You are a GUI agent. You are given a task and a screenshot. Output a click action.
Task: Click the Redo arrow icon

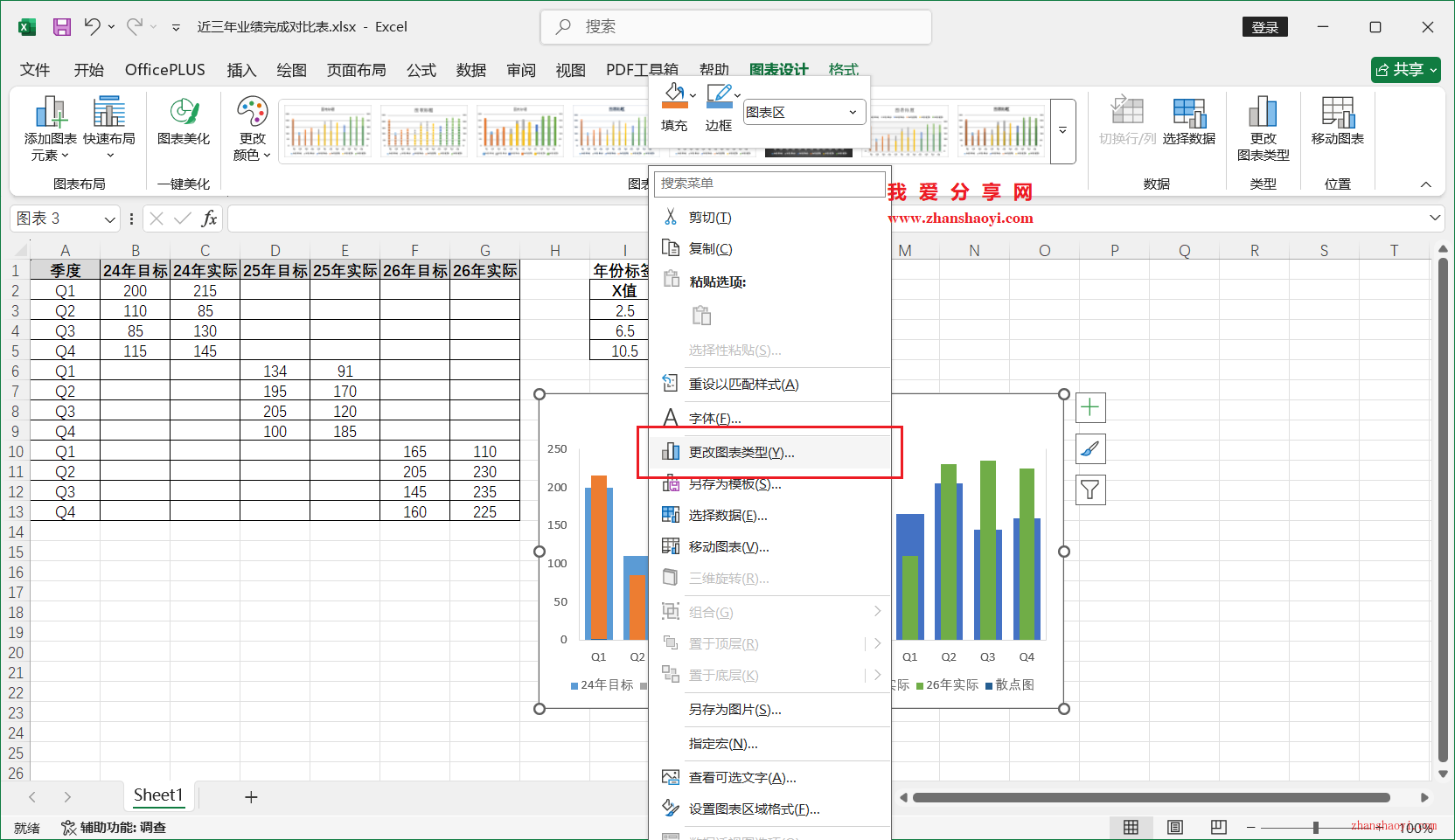tap(135, 27)
